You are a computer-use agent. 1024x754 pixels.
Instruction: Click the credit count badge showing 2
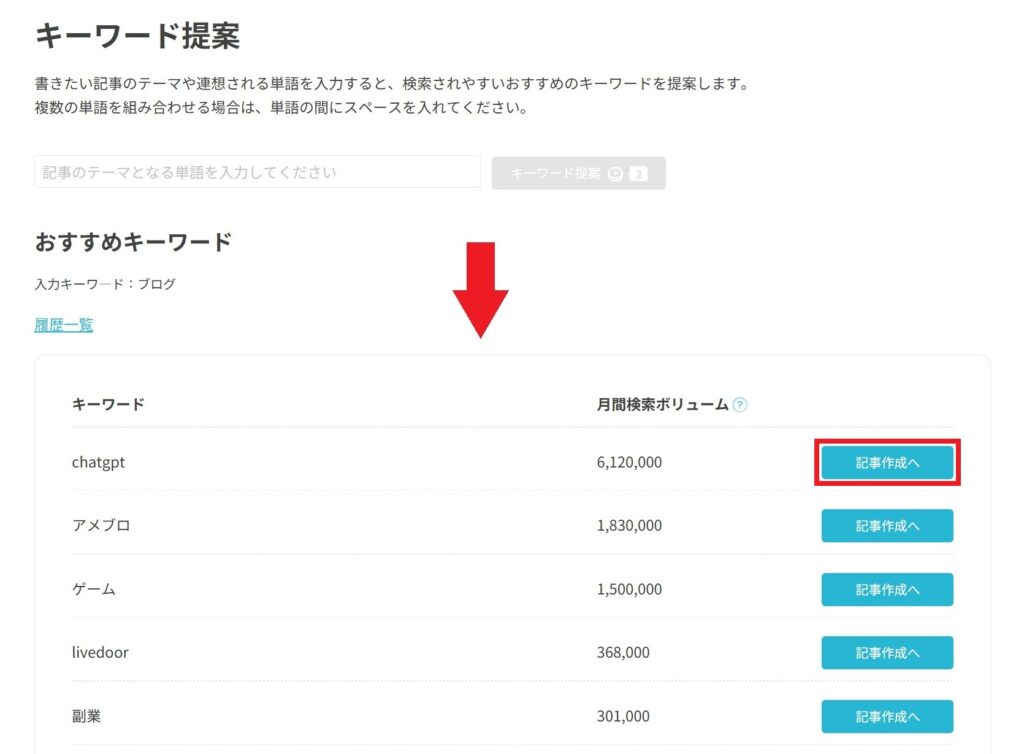(638, 173)
